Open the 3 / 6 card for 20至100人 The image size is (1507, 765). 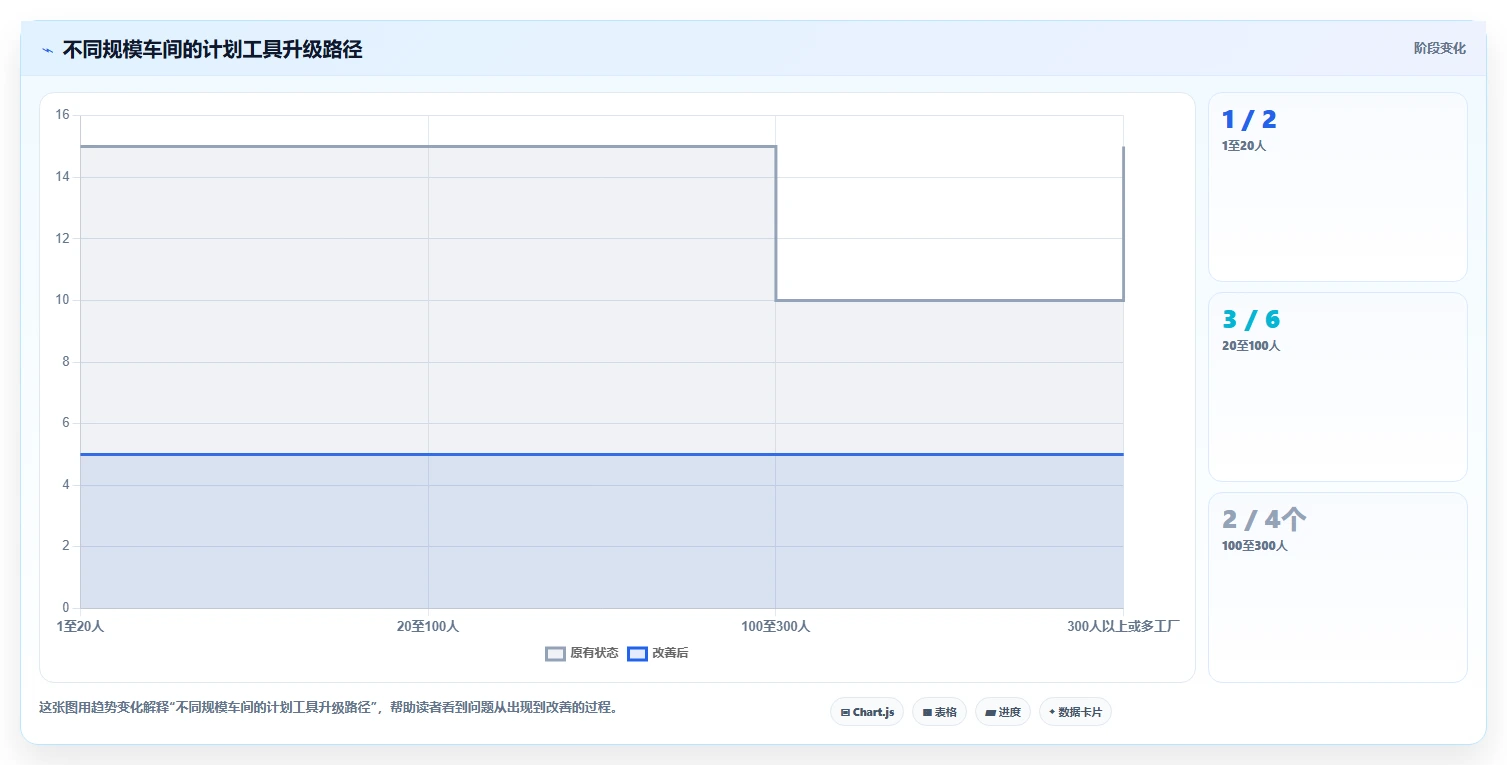(1337, 387)
